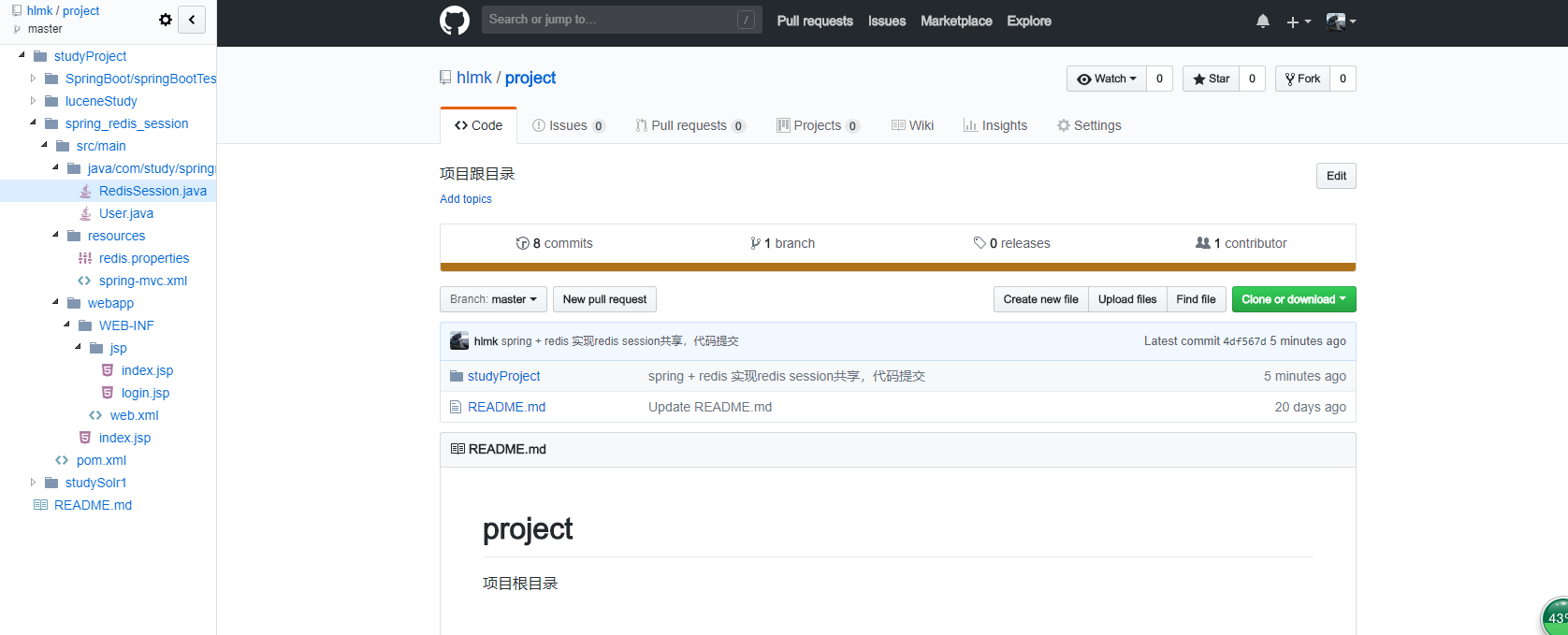The image size is (1568, 635).
Task: Expand Clone or download options
Action: point(1293,299)
